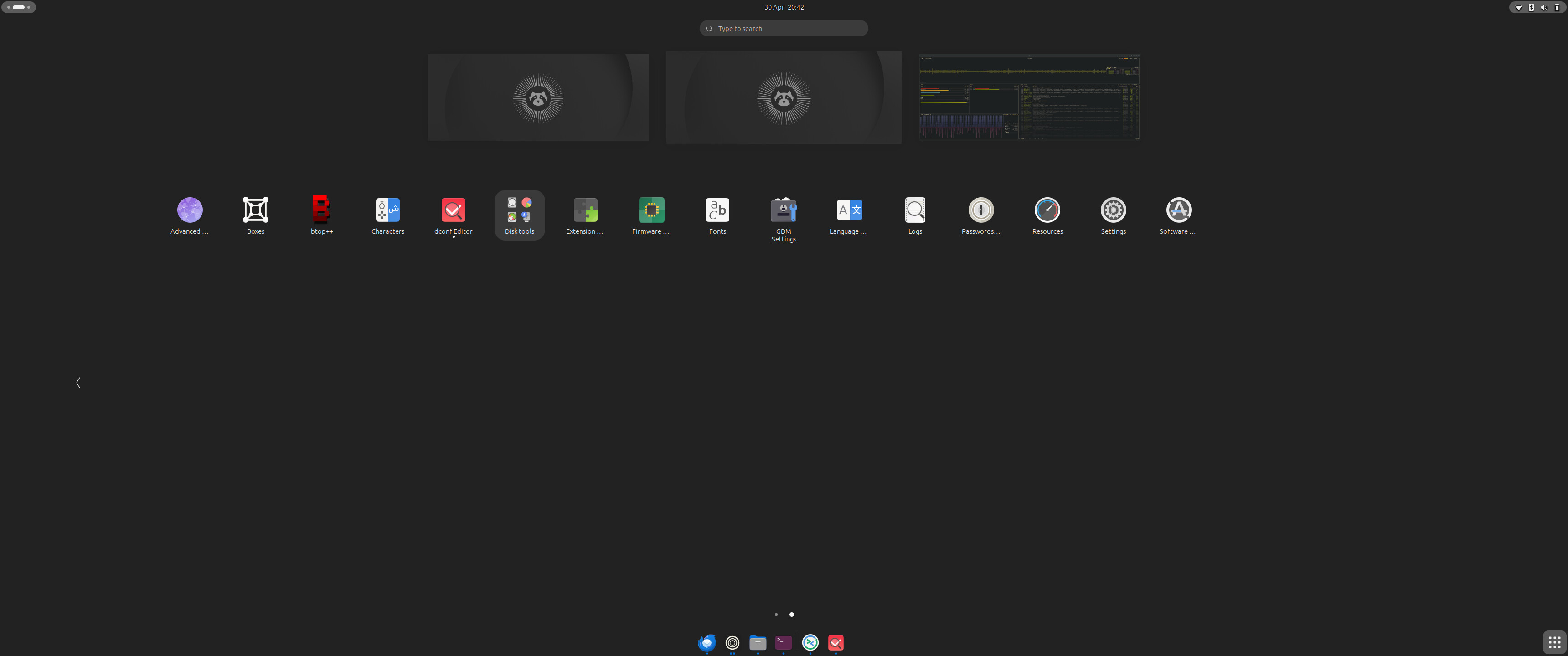Select the second app grid page indicator
The image size is (1568, 656).
coord(791,615)
